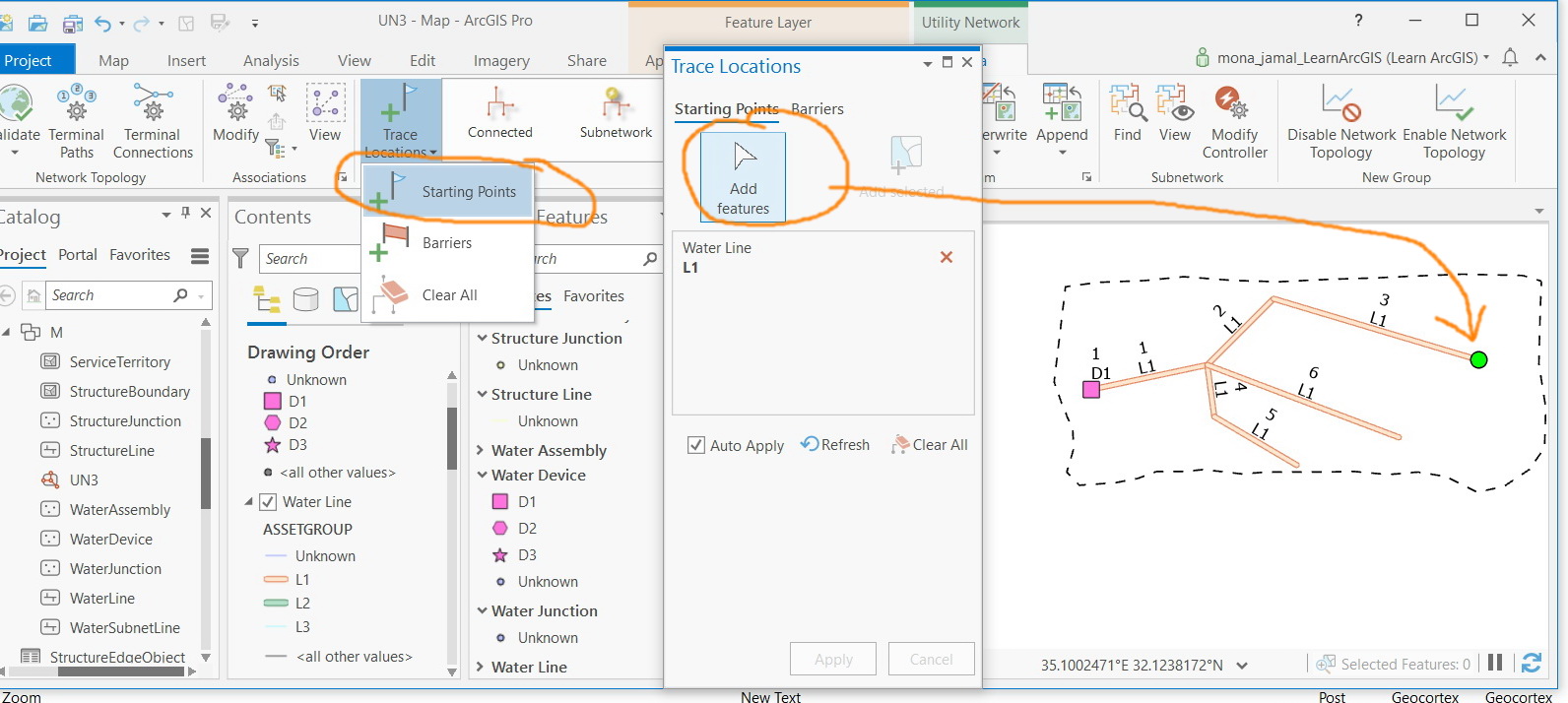
Task: Run the Subnetwork trace tool
Action: 616,112
